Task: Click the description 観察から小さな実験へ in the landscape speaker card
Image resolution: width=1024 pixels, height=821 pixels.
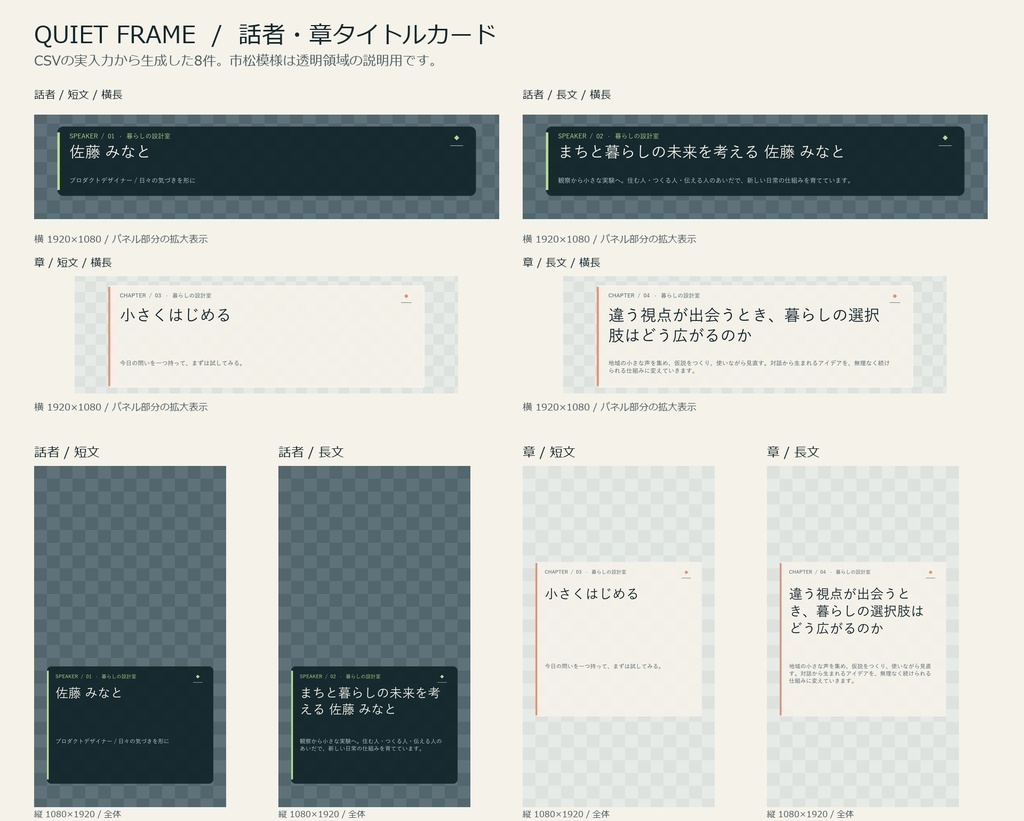Action: point(705,180)
